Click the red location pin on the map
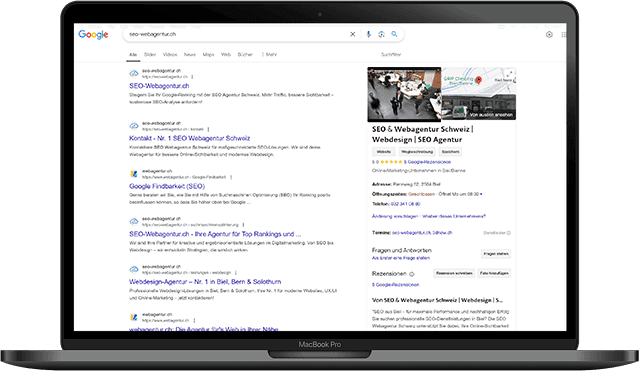 tap(478, 80)
